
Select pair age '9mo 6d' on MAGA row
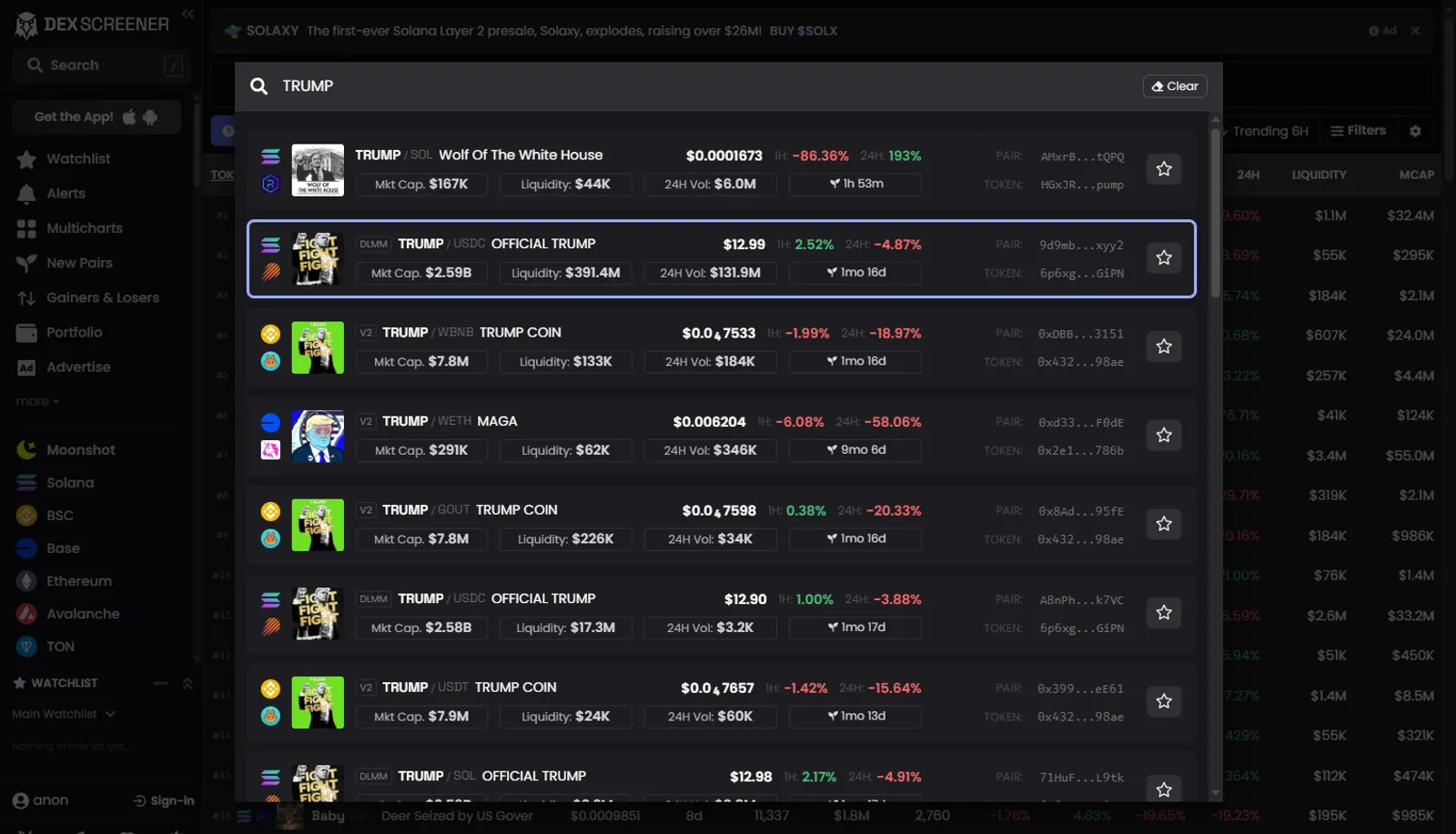855,450
